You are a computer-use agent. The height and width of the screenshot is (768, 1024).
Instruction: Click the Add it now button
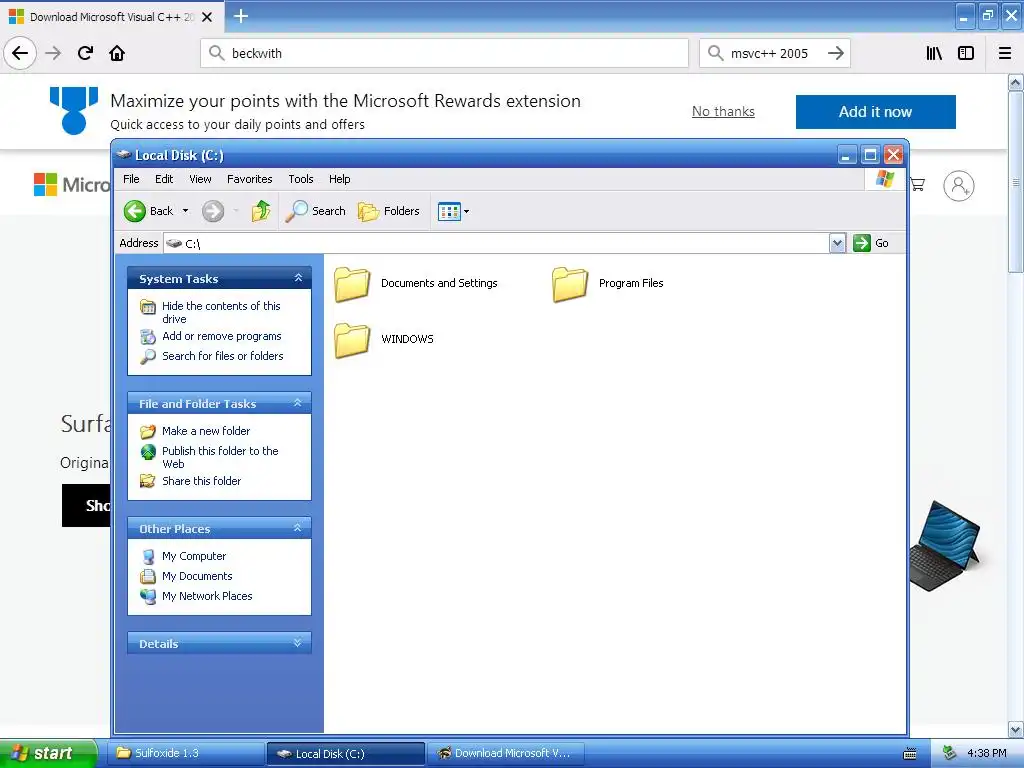(875, 112)
